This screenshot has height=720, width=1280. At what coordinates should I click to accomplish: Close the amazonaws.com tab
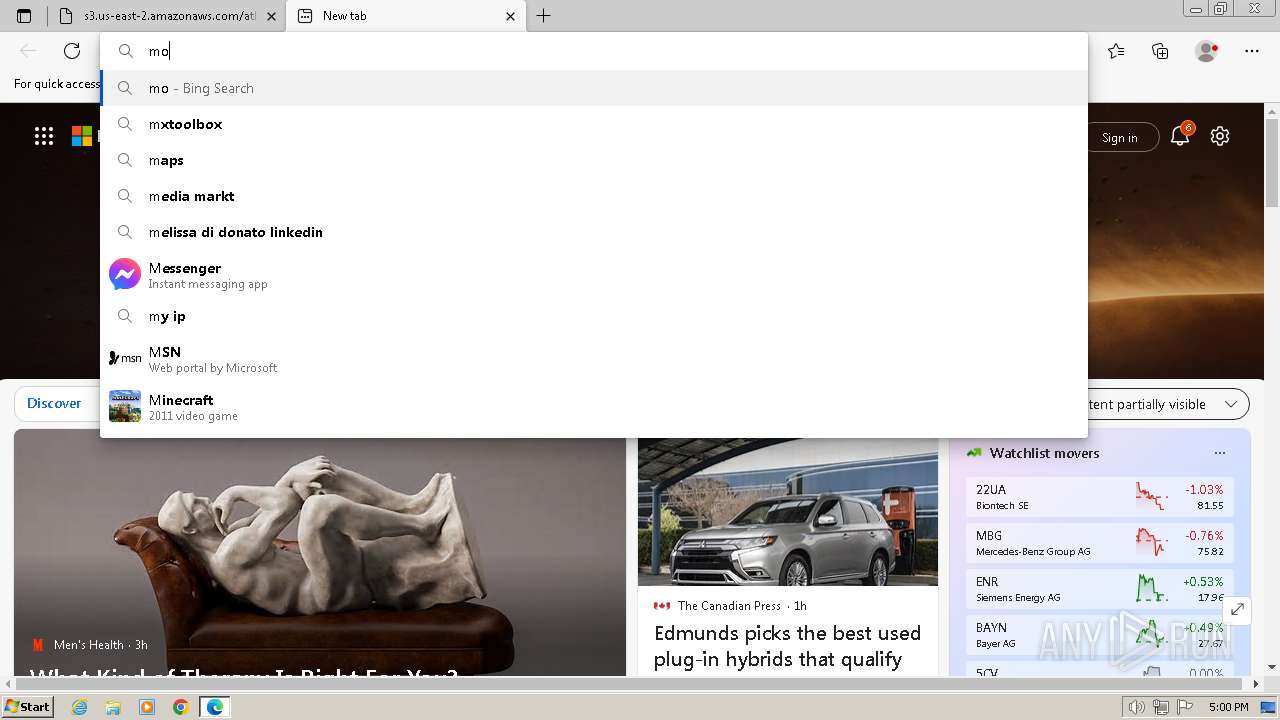tap(271, 16)
